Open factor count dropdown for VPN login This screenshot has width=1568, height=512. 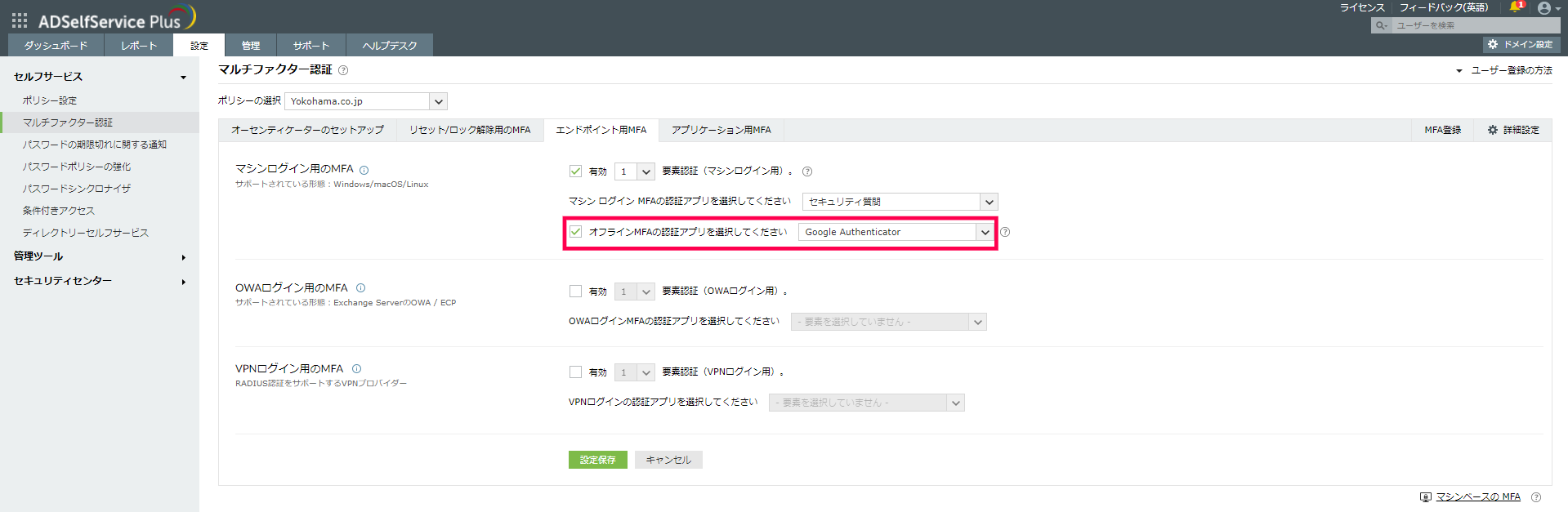[x=635, y=372]
